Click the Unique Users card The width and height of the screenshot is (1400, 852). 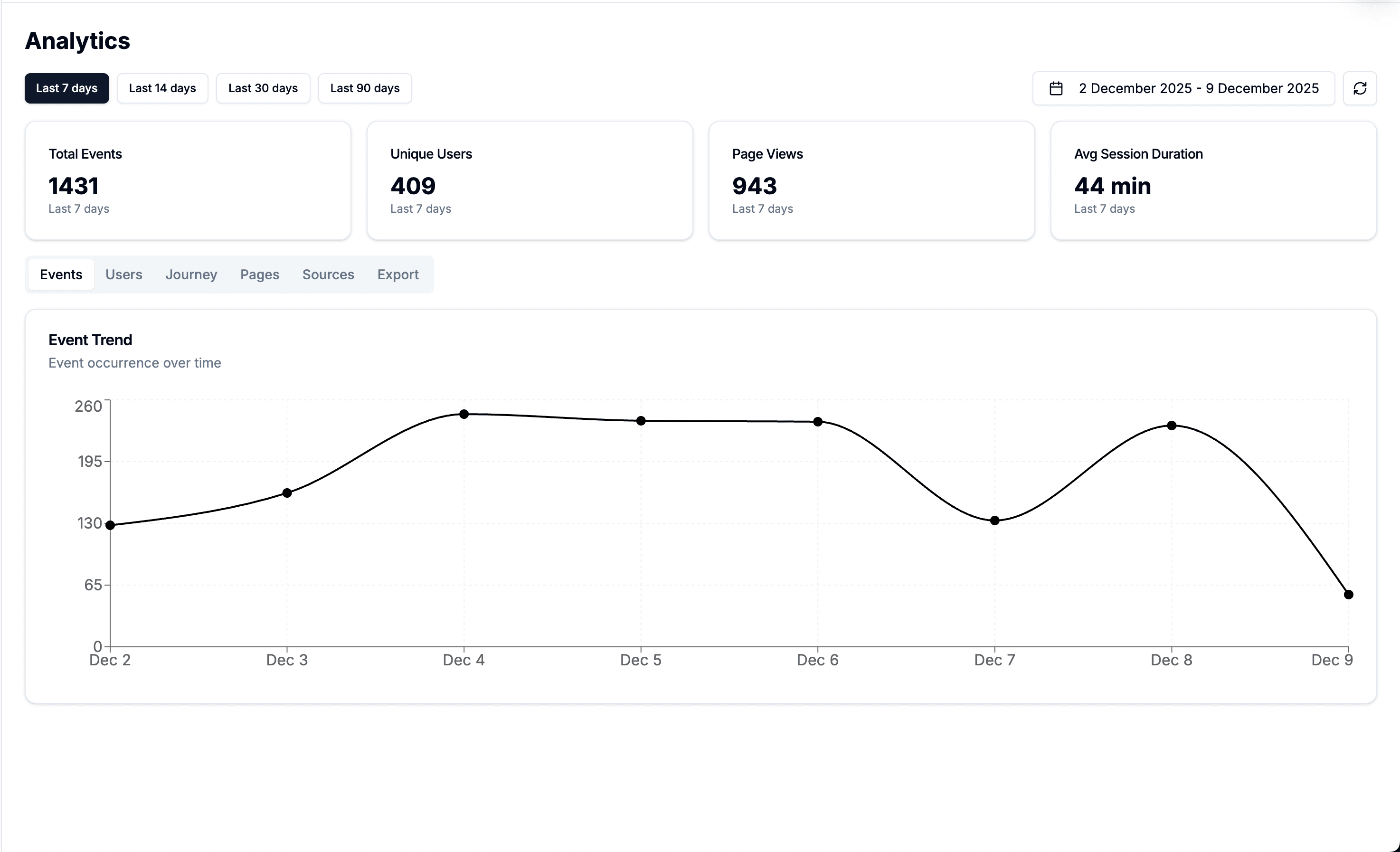pos(530,180)
